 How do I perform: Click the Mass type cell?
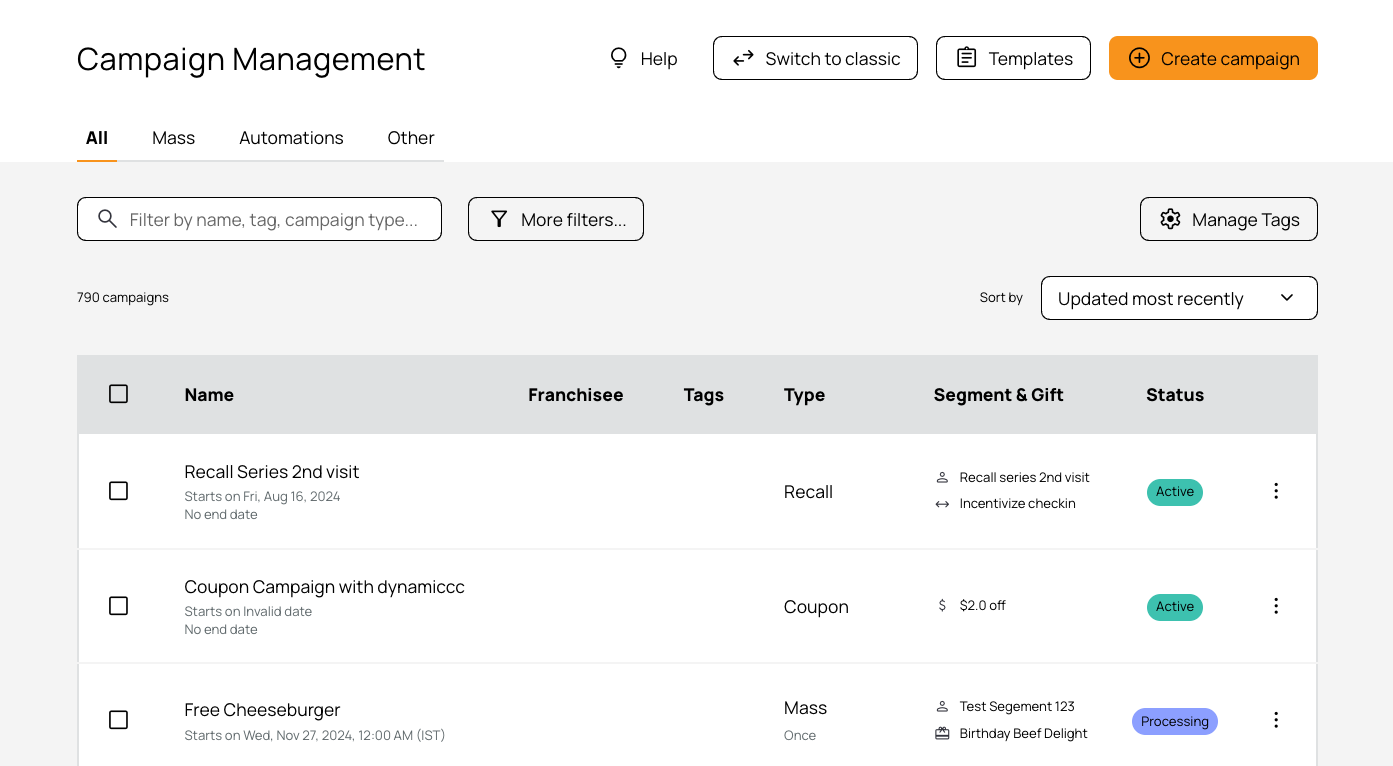click(805, 708)
